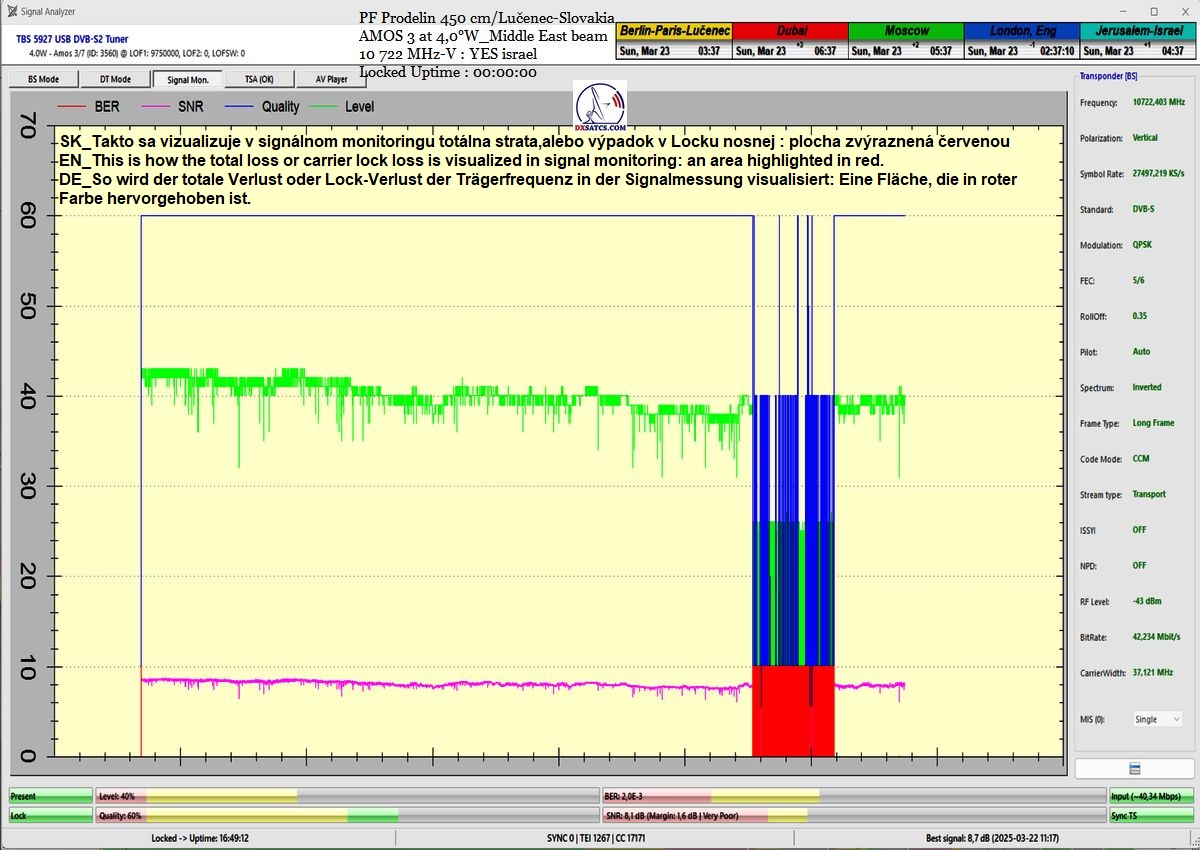Click the Sync TS status indicator
Screen dimensions: 1200x850
(1151, 815)
